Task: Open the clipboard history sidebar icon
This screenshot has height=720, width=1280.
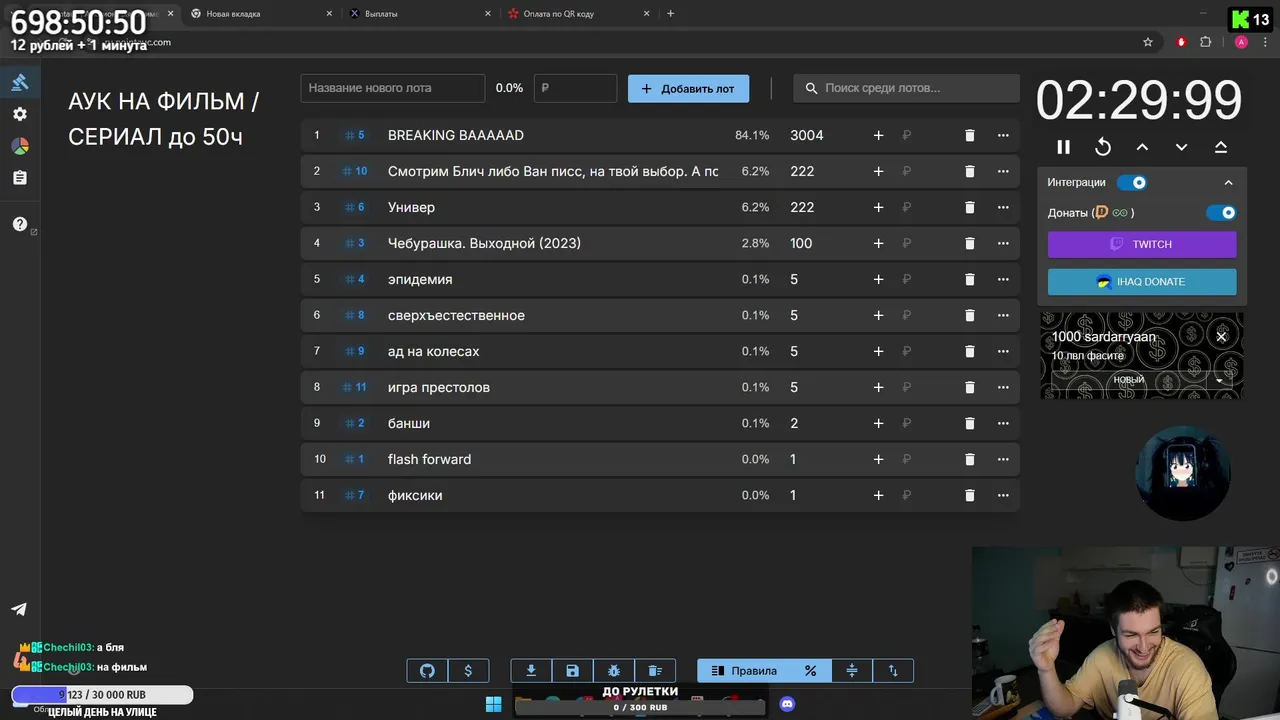Action: (x=19, y=178)
